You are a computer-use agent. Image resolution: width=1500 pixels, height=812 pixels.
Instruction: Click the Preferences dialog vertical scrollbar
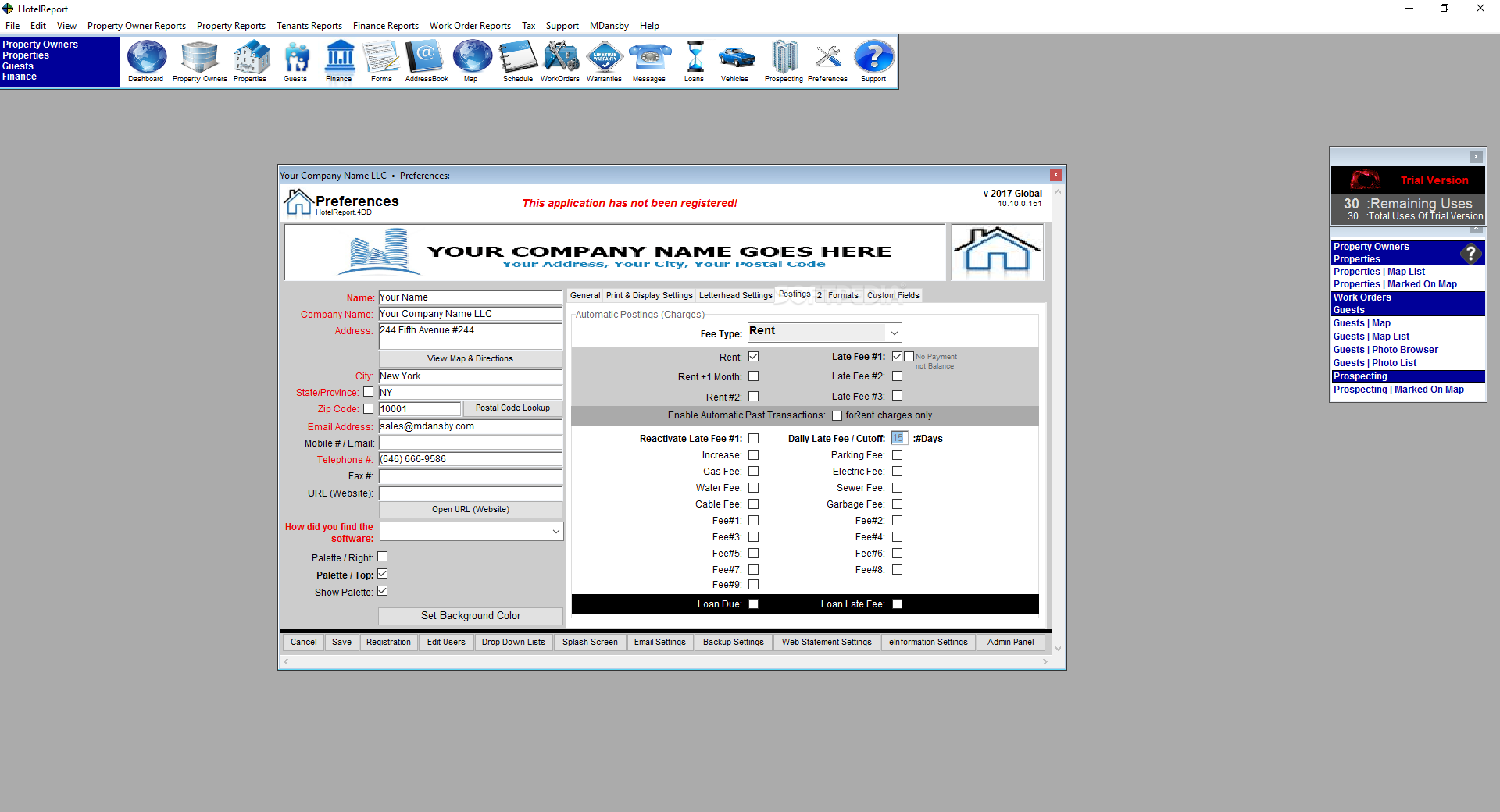(x=1058, y=420)
